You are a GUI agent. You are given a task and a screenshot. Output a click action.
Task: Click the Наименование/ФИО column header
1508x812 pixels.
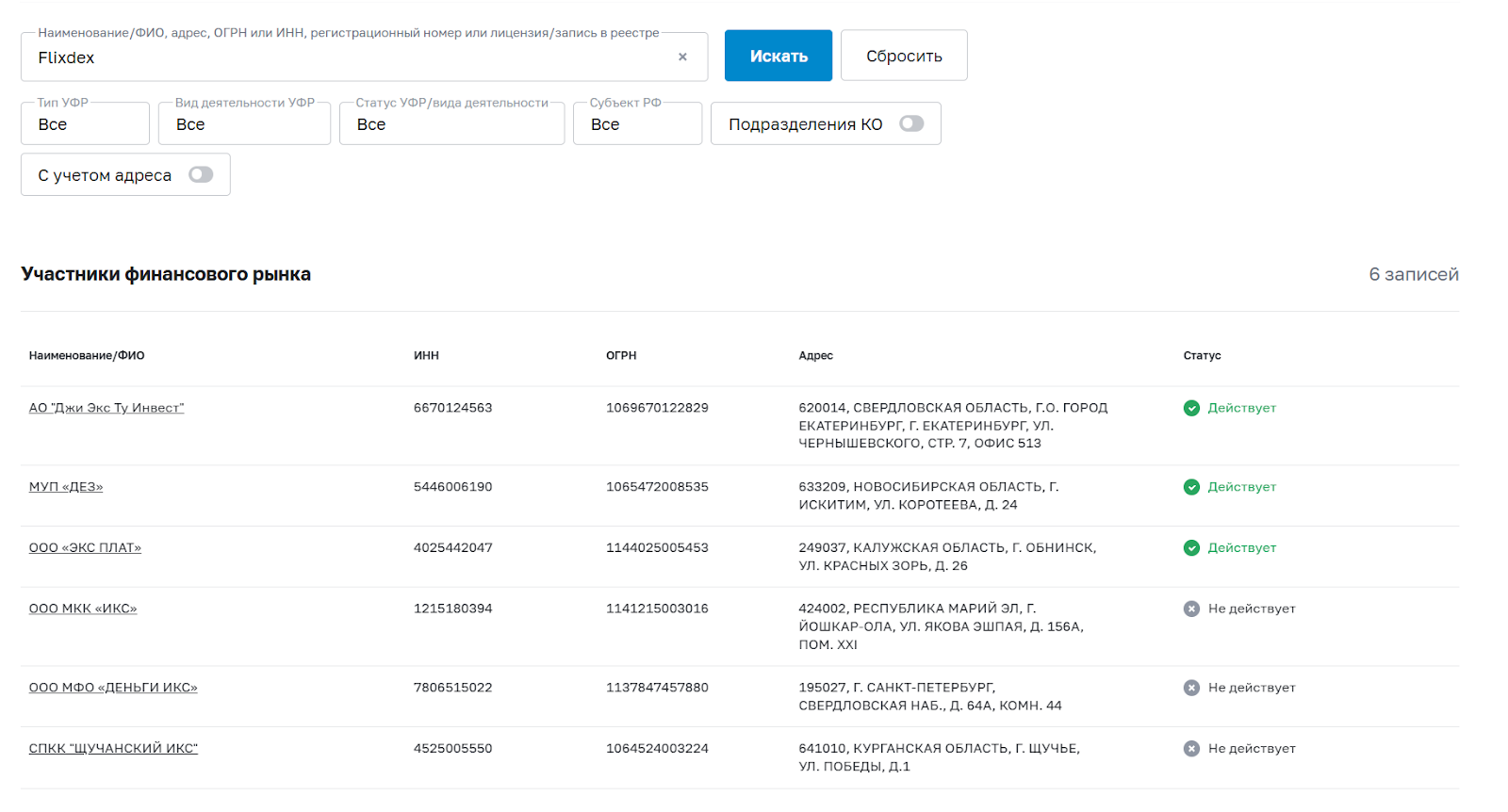(x=87, y=355)
